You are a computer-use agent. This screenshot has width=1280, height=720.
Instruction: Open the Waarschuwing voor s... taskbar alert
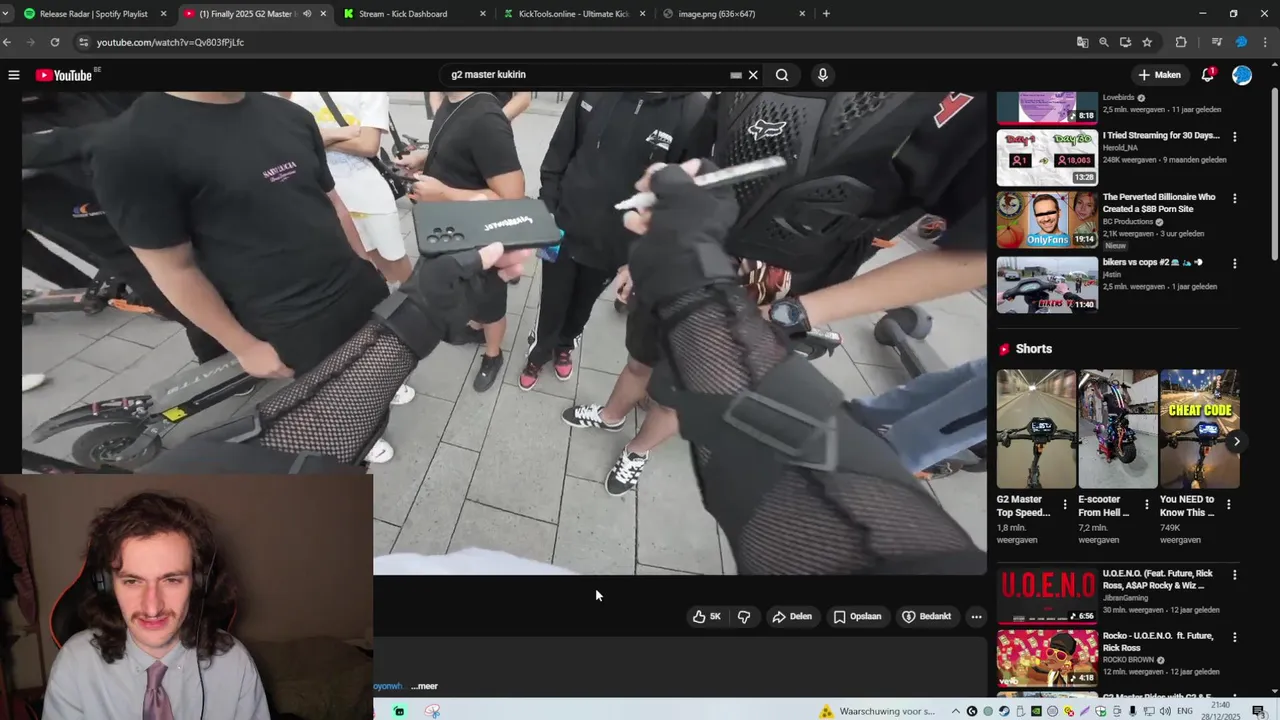point(877,711)
